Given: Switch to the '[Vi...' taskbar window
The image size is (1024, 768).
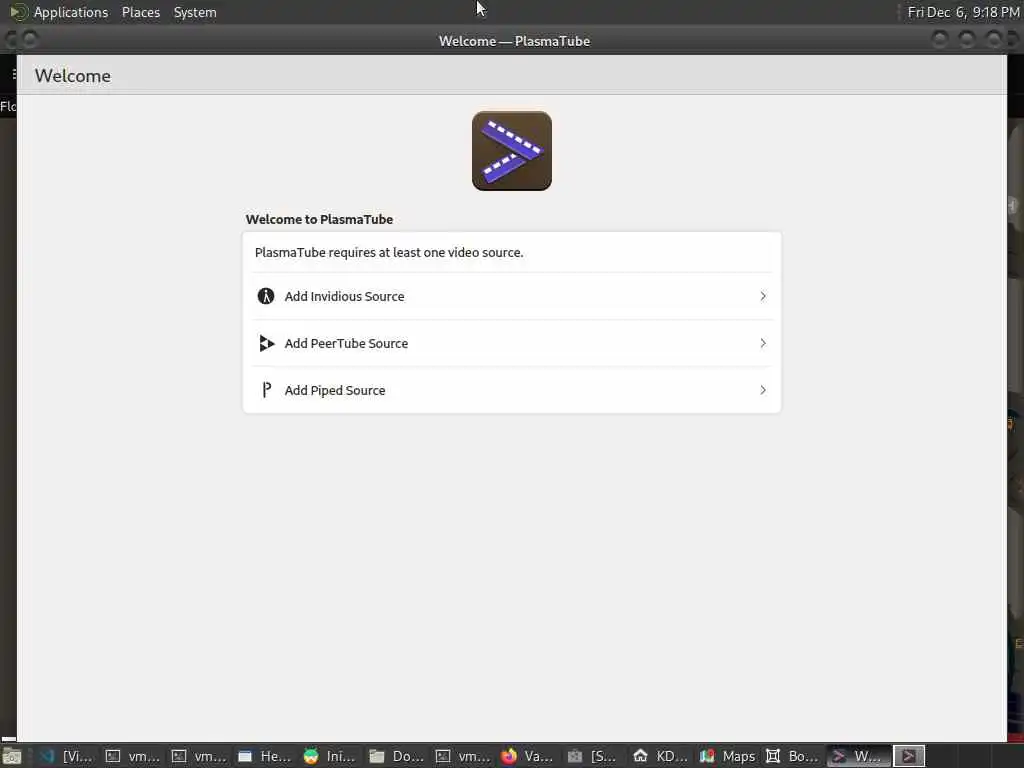Looking at the screenshot, I should (67, 756).
